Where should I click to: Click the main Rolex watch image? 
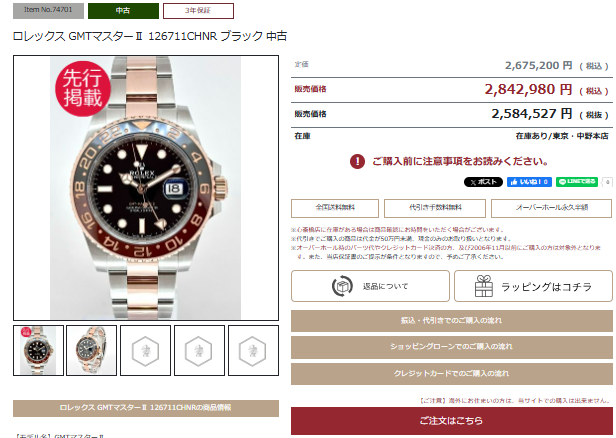[146, 188]
